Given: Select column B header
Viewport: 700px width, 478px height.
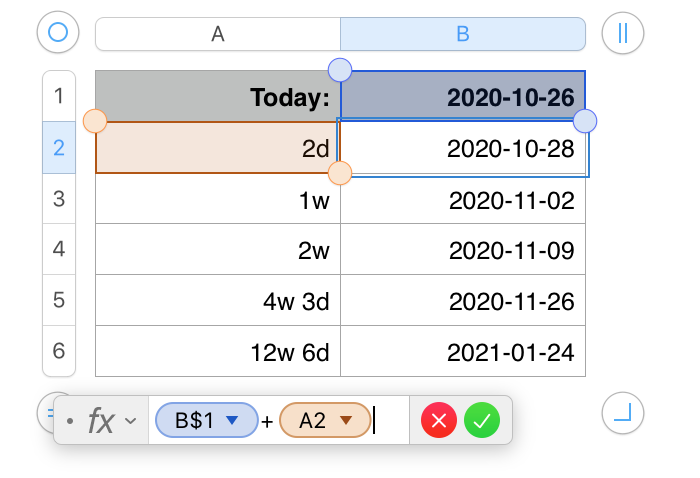Looking at the screenshot, I should tap(463, 34).
